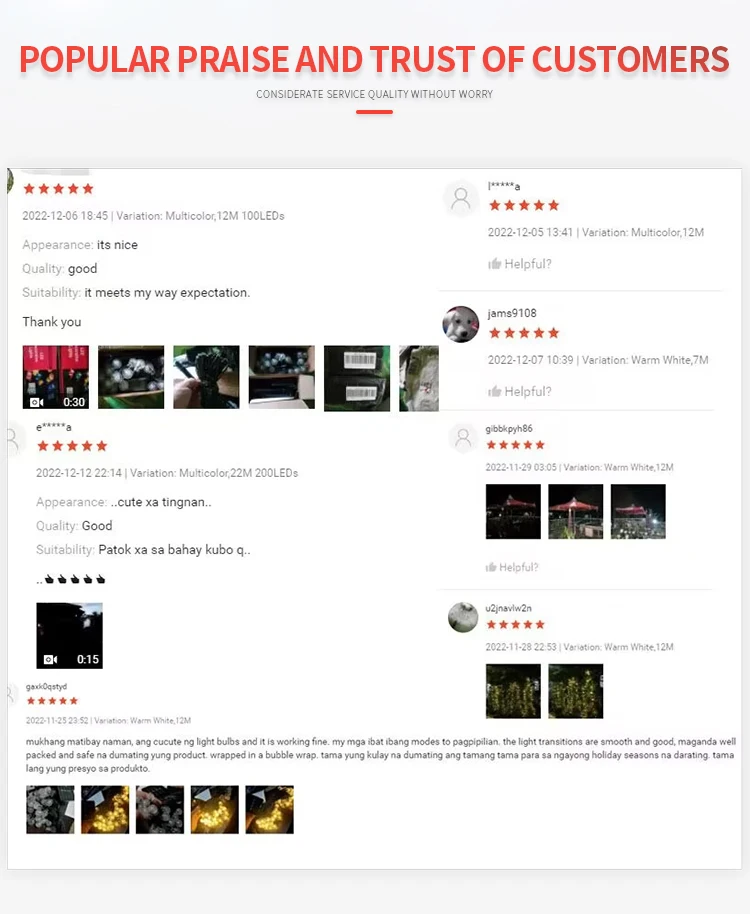Click username gibbkpyh86
The height and width of the screenshot is (914, 750).
[x=509, y=428]
